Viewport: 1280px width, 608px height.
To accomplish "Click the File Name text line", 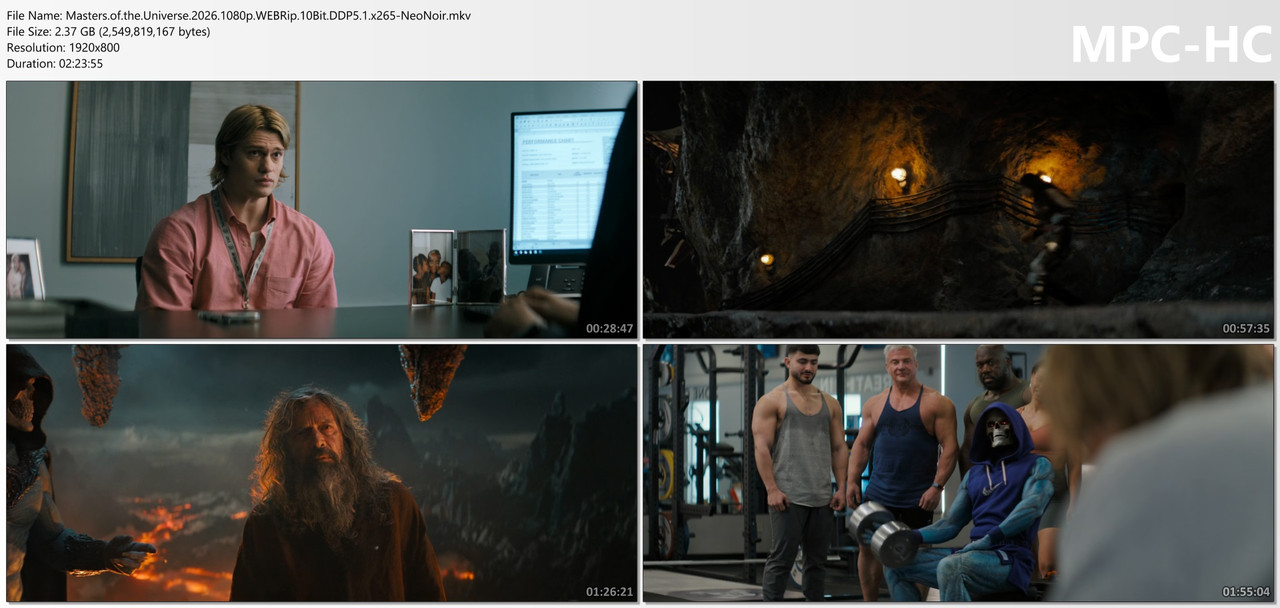I will pos(239,16).
